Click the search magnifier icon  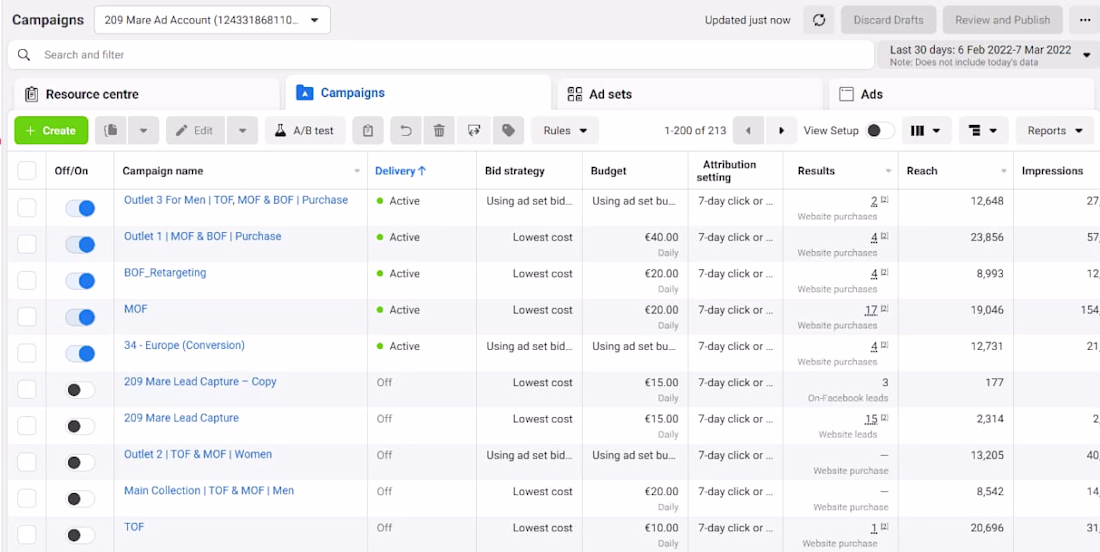(24, 55)
